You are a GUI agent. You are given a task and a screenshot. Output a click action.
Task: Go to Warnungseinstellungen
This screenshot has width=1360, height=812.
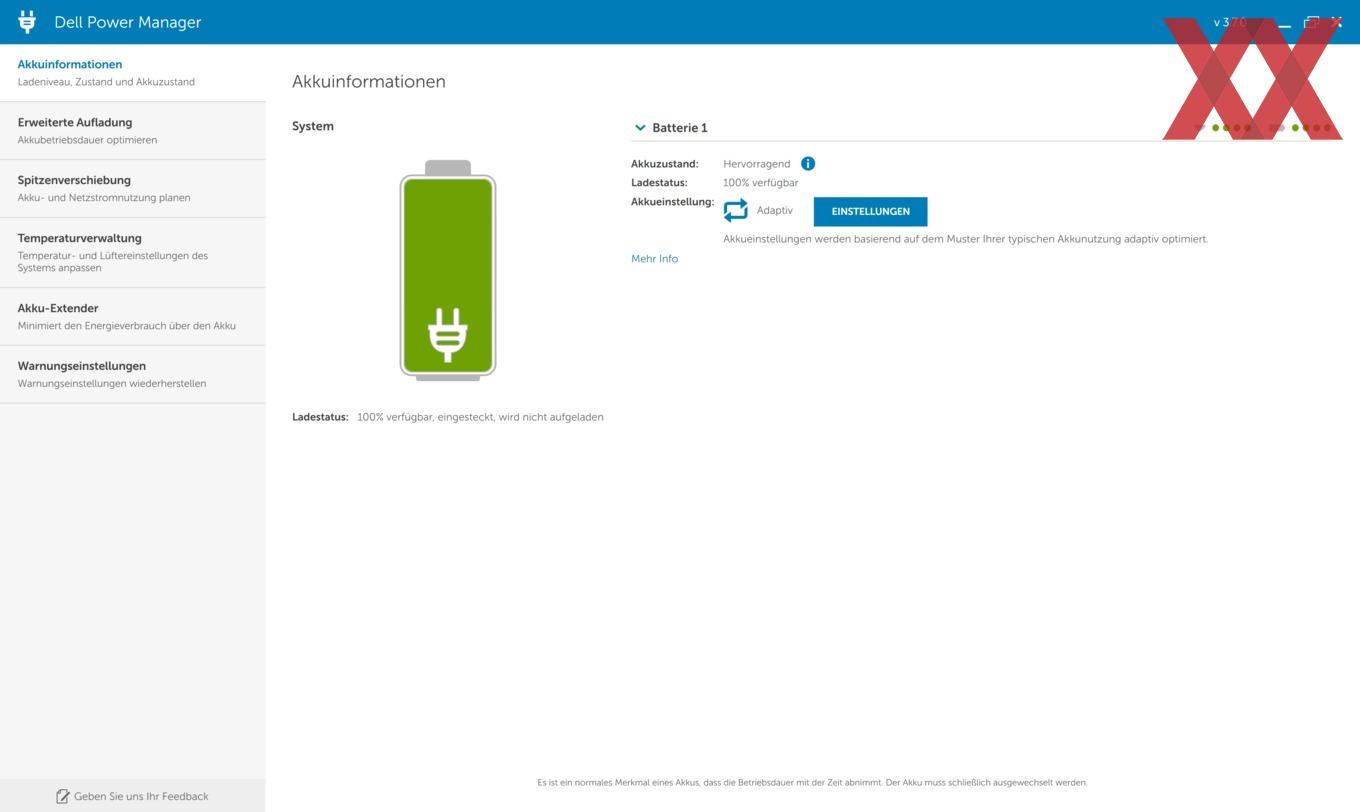coord(133,375)
